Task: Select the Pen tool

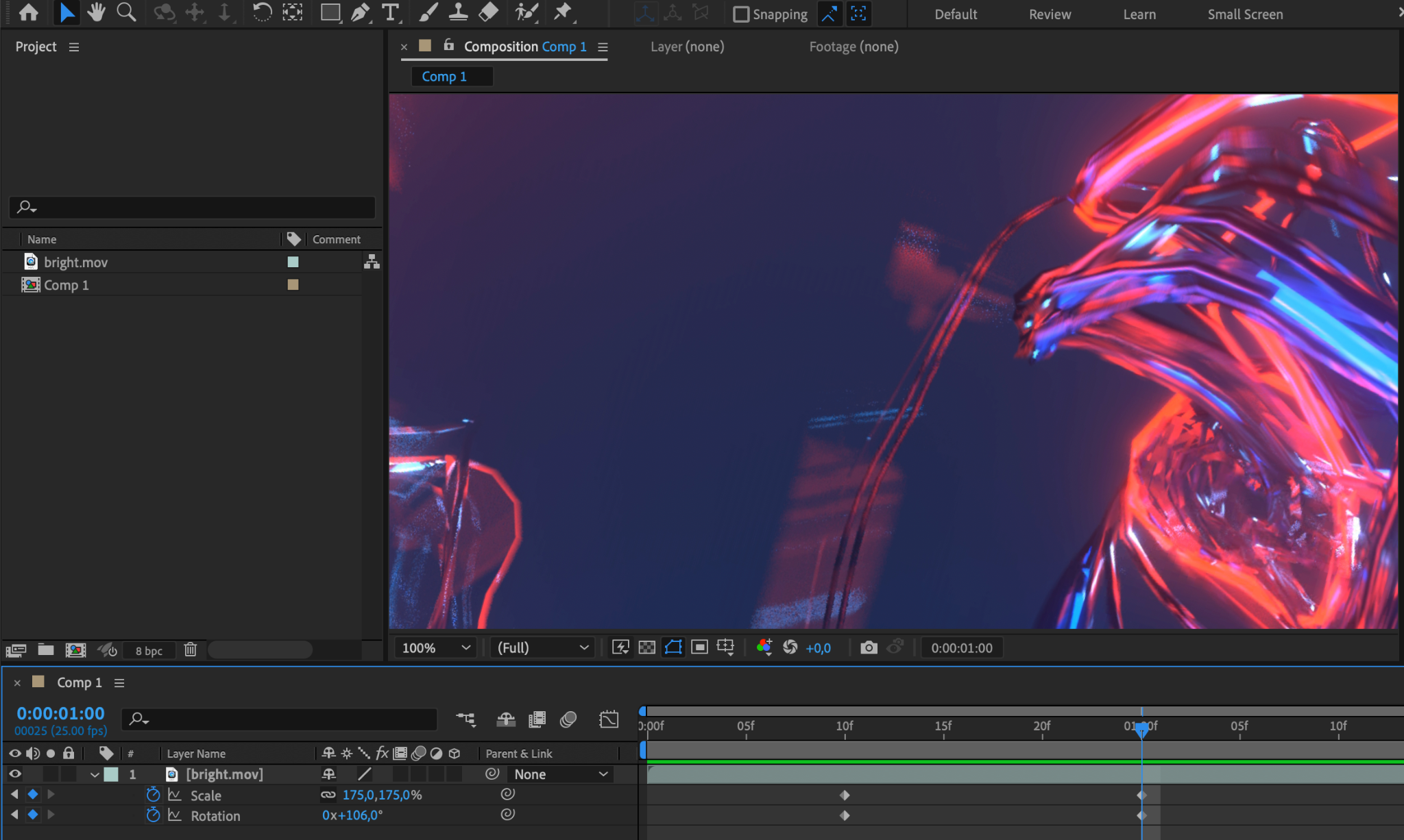Action: 360,12
